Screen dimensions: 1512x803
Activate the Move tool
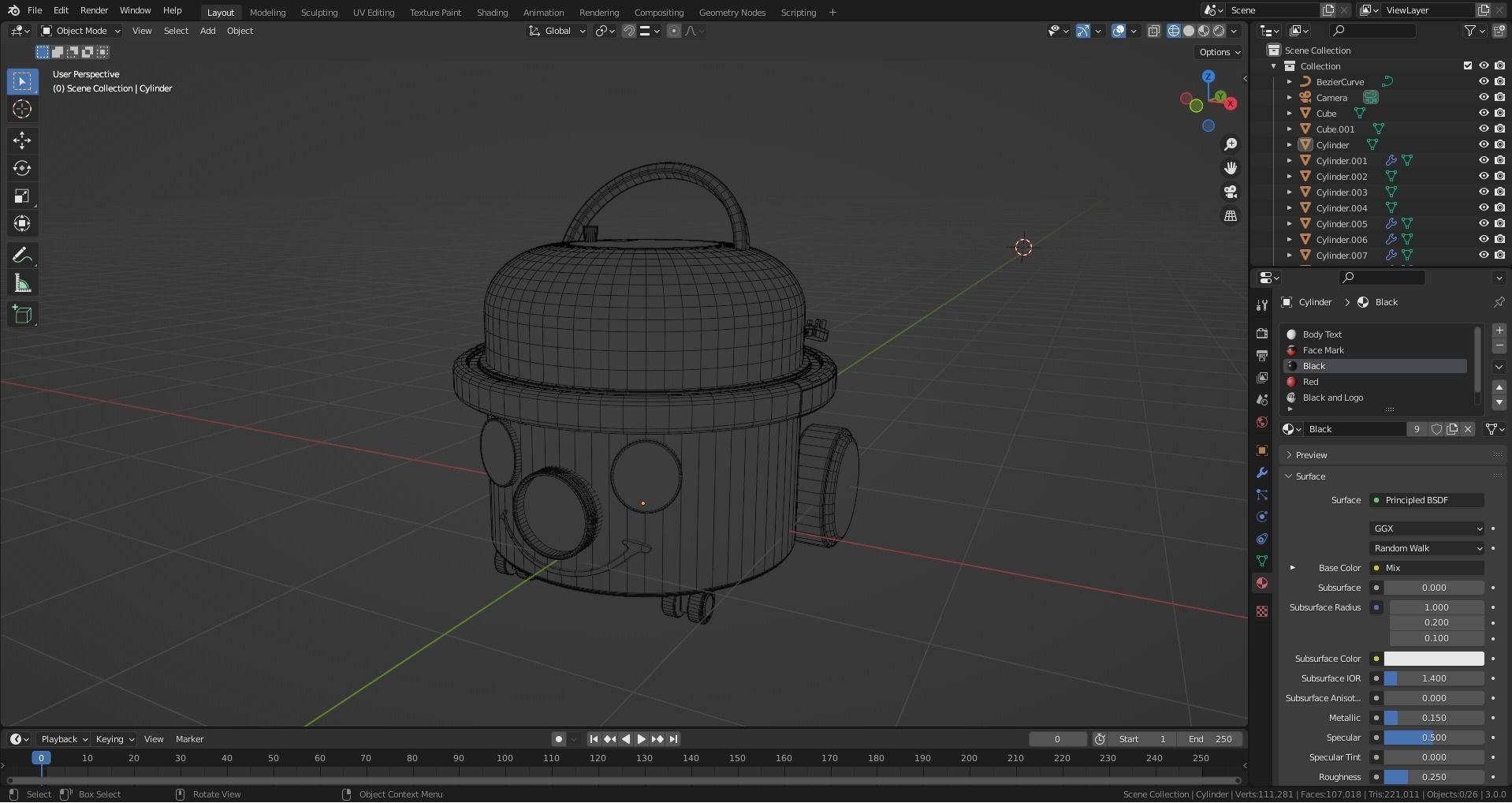[22, 140]
